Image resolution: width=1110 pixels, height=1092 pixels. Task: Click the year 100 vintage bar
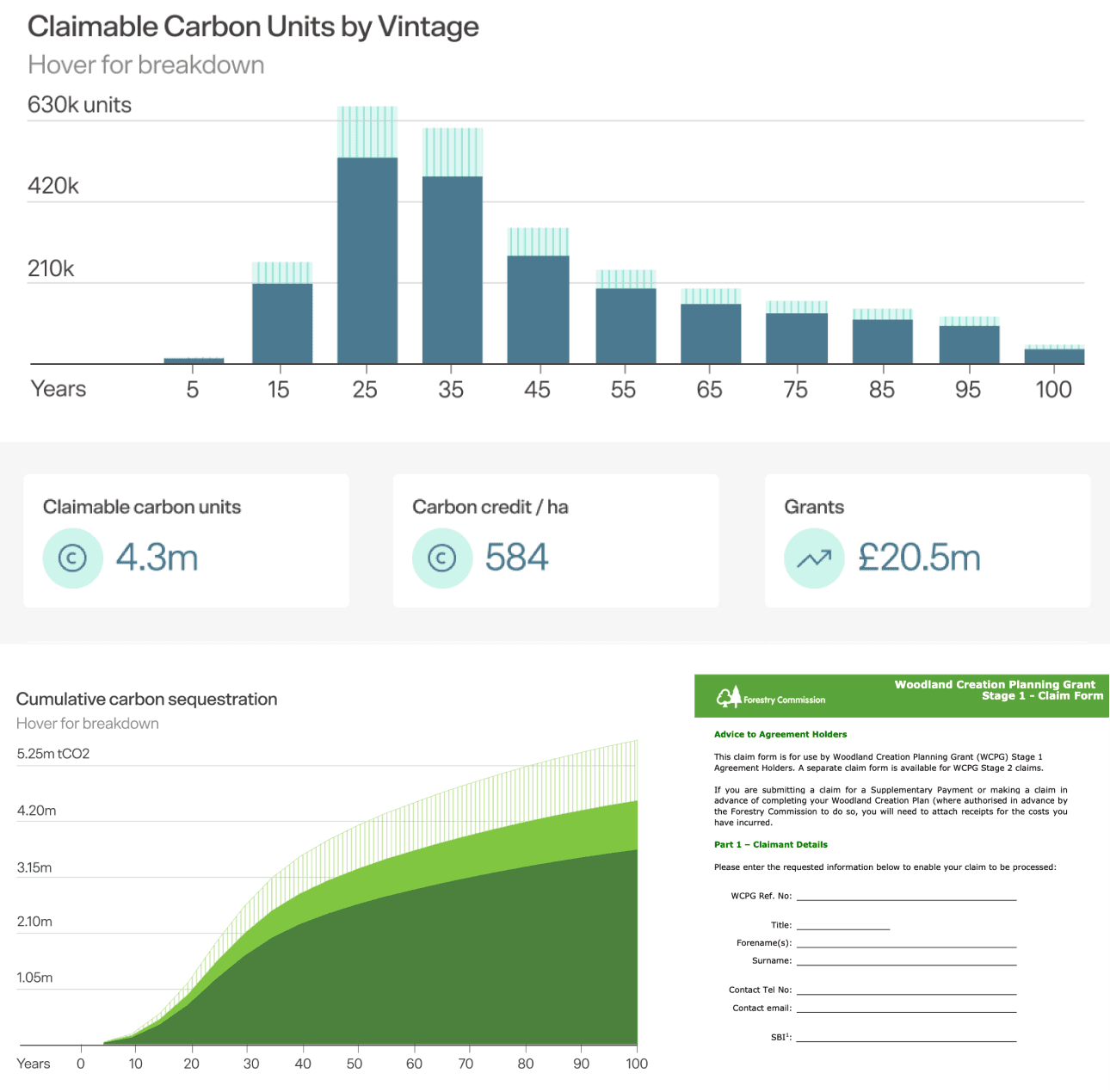pyautogui.click(x=1054, y=355)
